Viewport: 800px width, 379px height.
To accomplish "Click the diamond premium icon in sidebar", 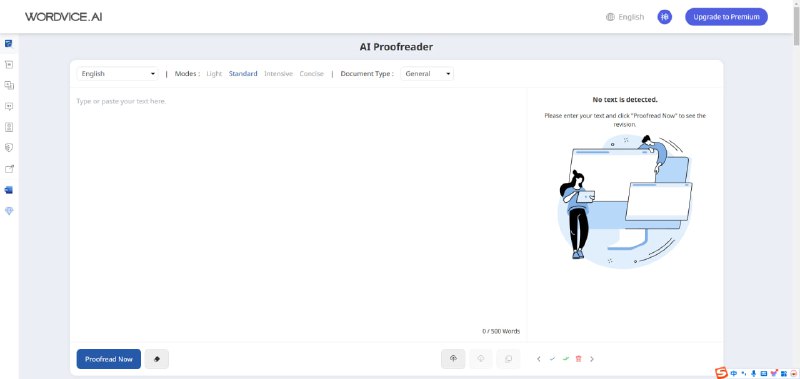I will point(9,211).
